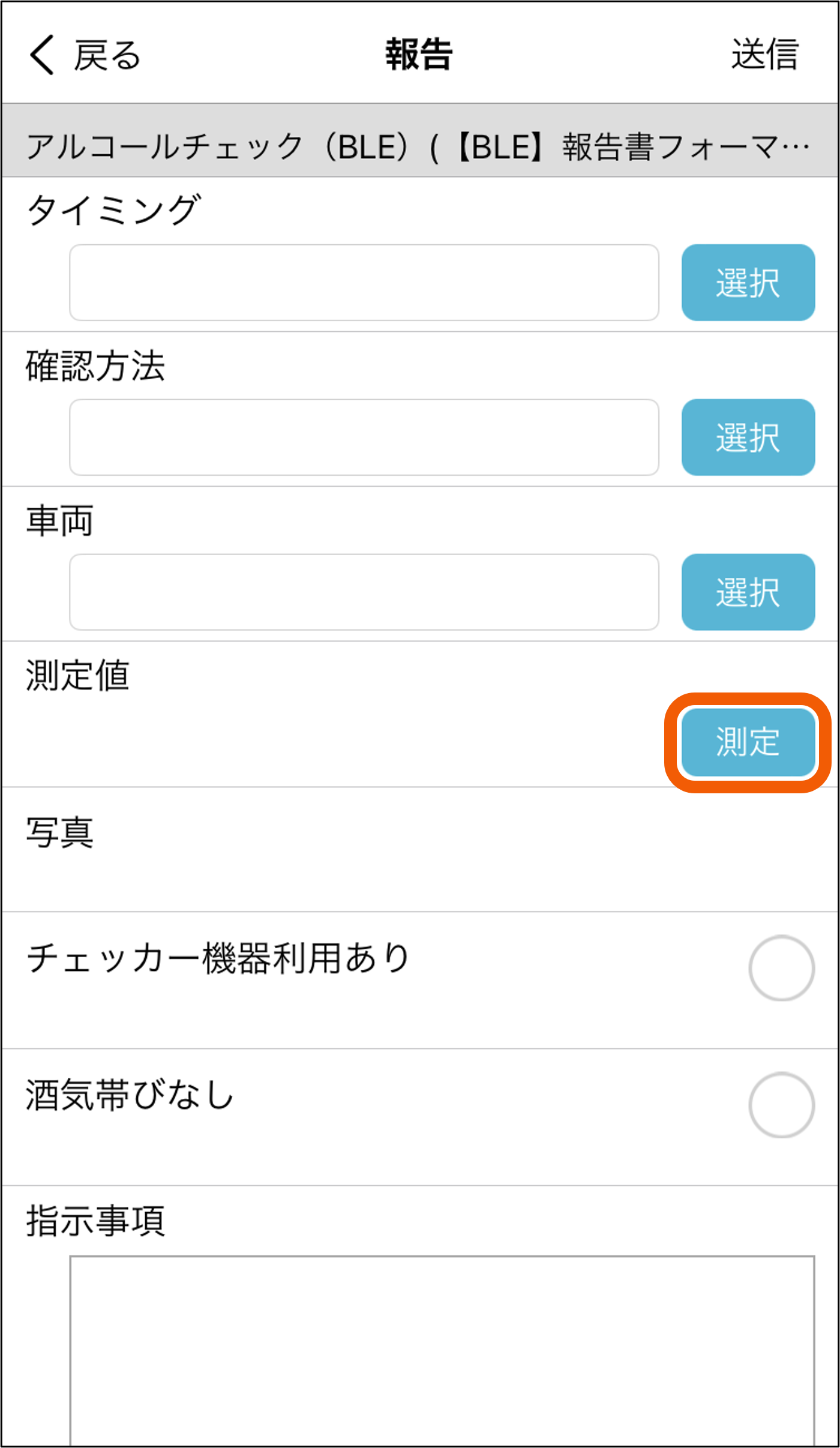
Task: Open the 確認方法 選択 picker
Action: point(748,437)
